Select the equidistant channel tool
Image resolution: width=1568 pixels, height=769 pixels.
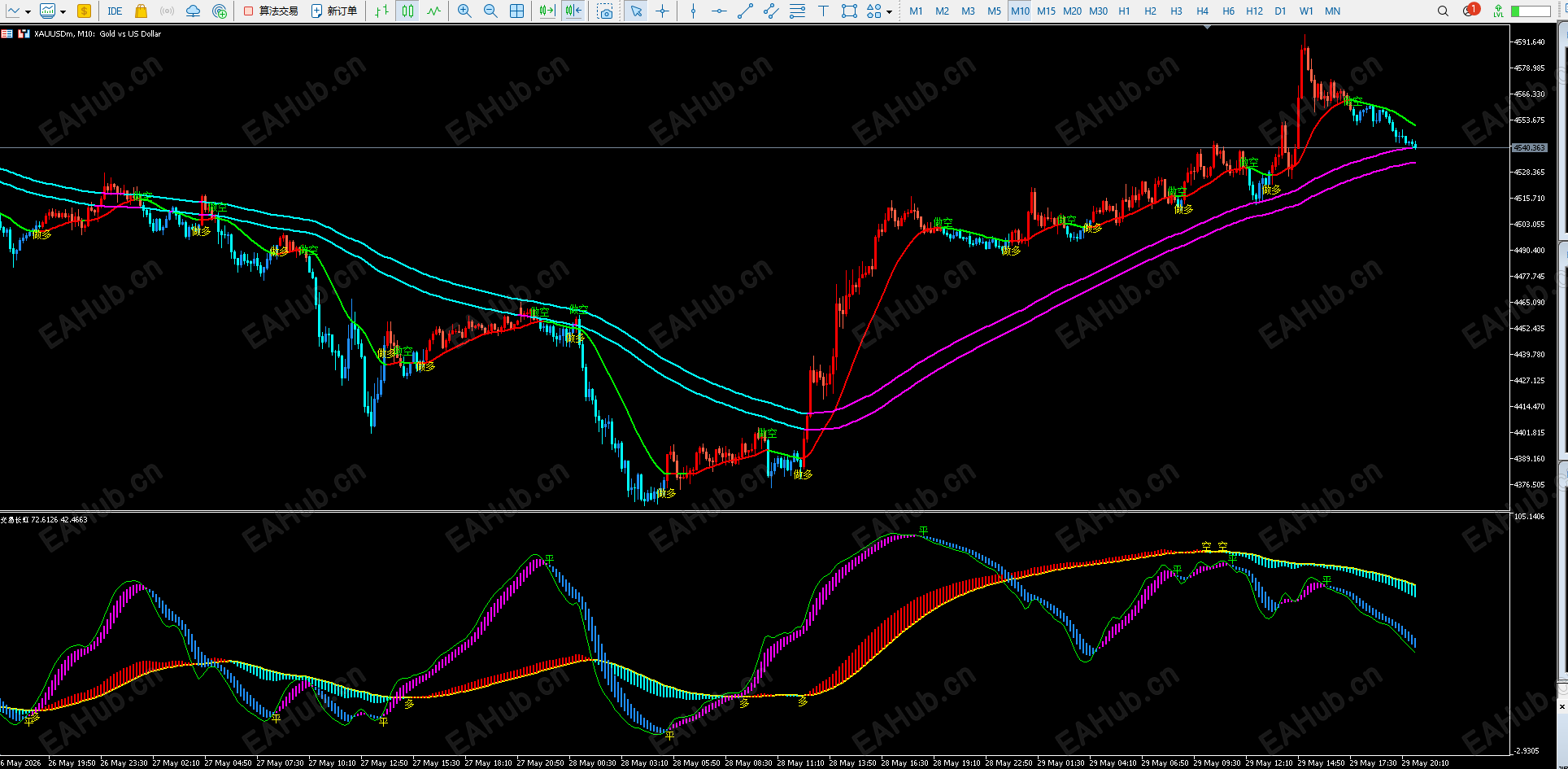(x=771, y=11)
